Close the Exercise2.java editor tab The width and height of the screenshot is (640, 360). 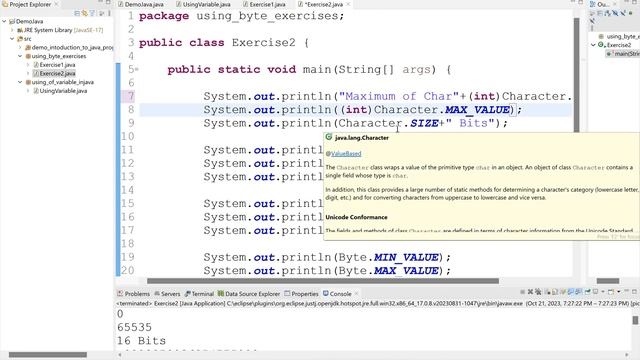pyautogui.click(x=348, y=4)
